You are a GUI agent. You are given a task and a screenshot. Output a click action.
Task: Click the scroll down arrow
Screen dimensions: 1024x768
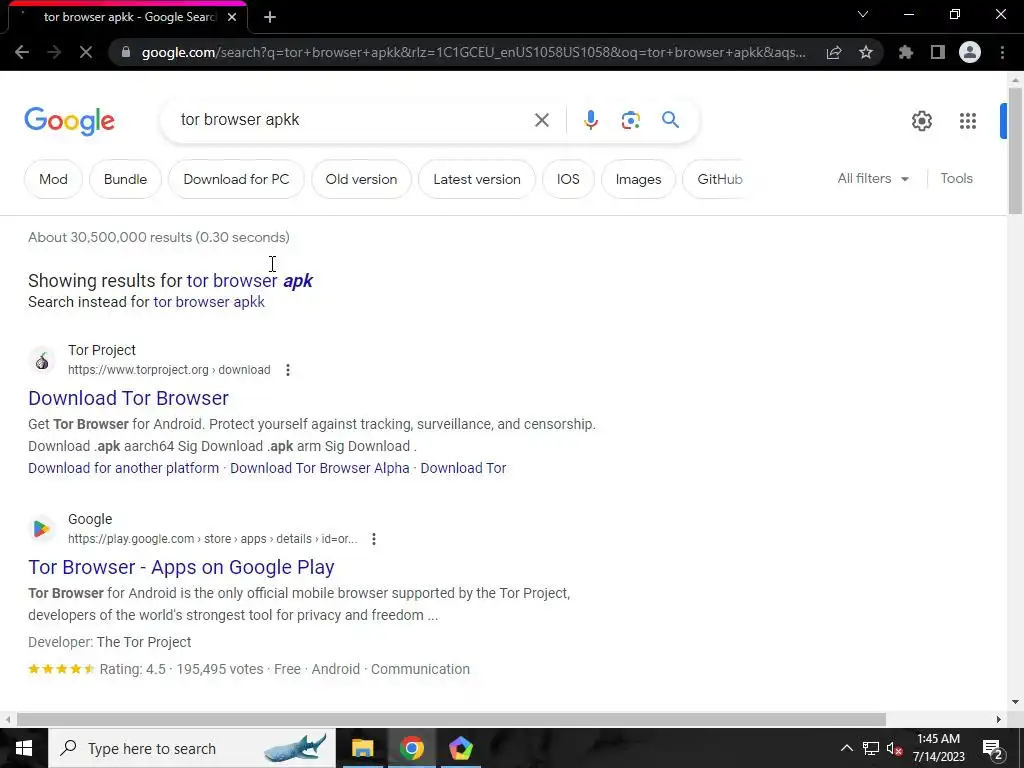pos(1015,703)
